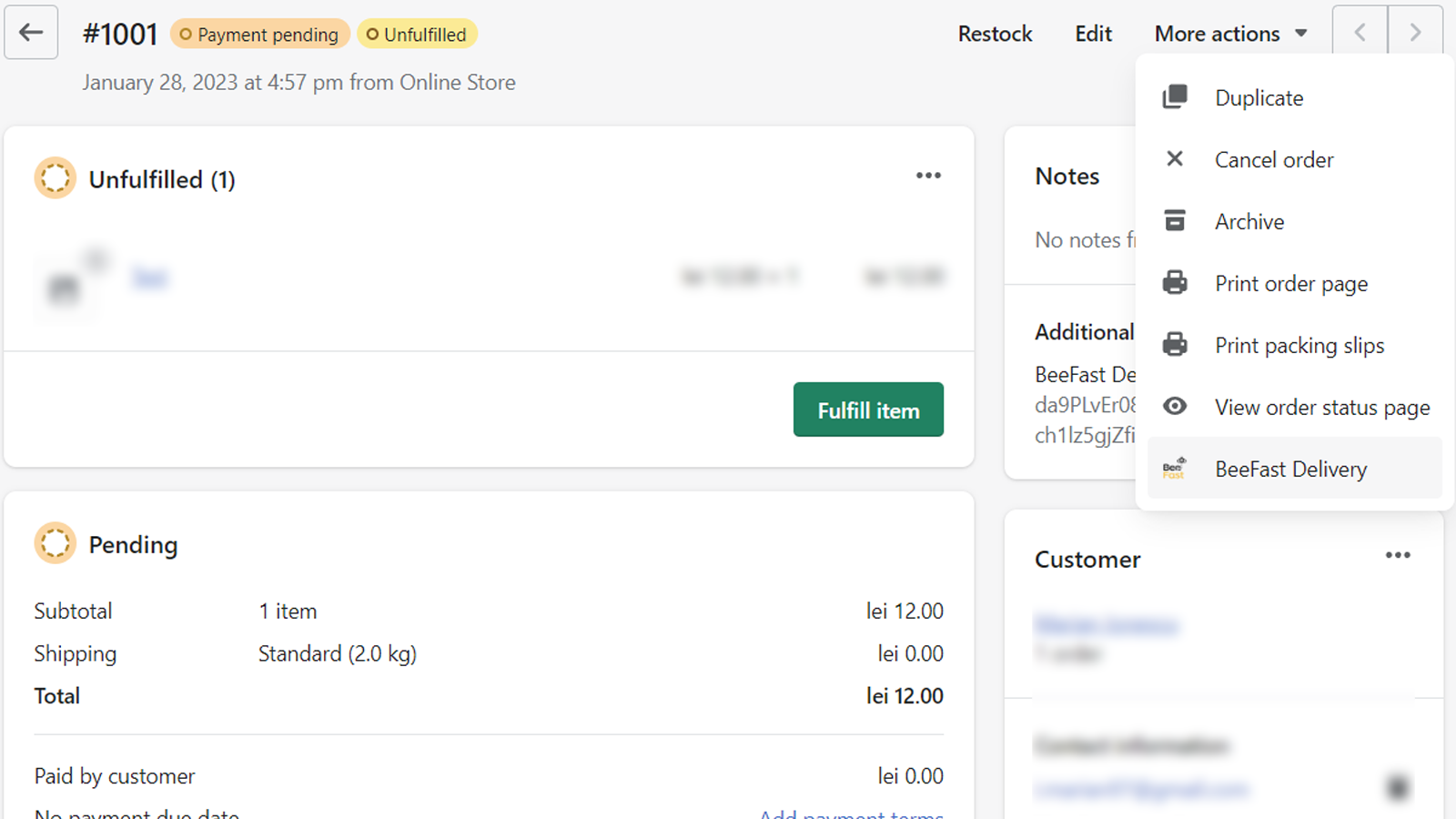Open Customer card three-dot menu
The image size is (1456, 819).
[1398, 555]
